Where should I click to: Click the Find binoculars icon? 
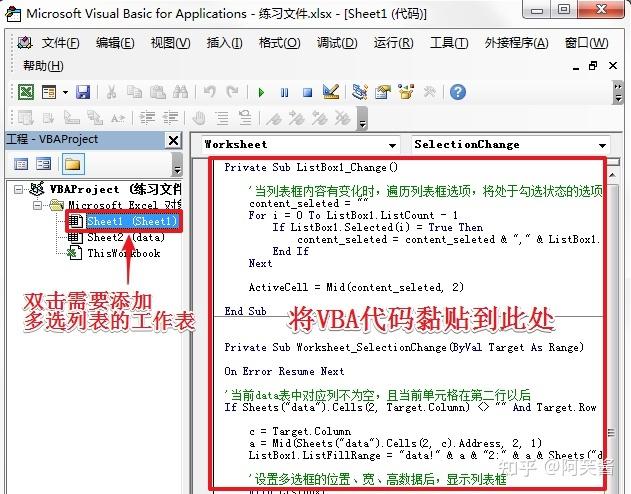[x=180, y=92]
